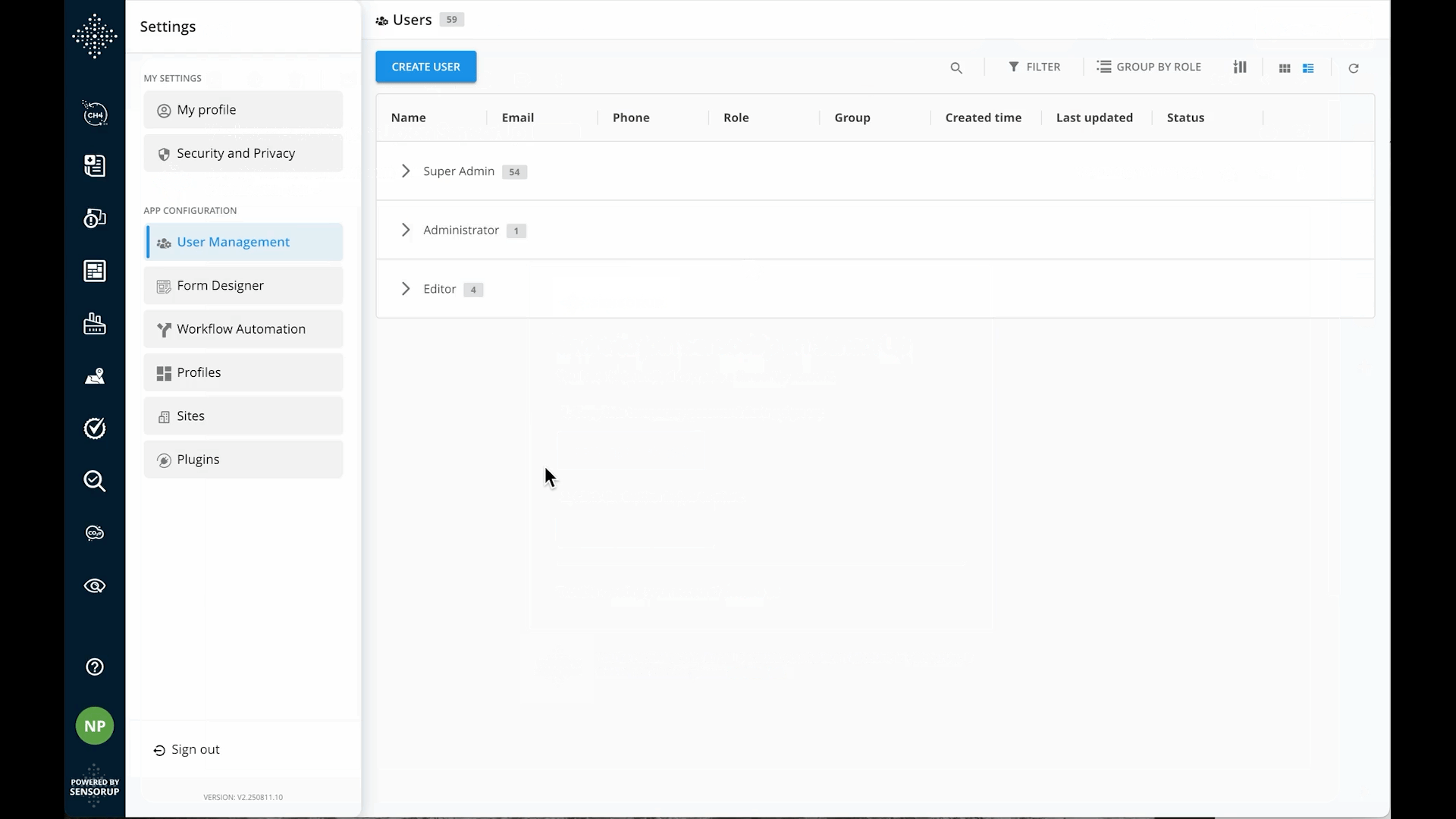
Task: Switch to grid view layout
Action: (x=1285, y=67)
